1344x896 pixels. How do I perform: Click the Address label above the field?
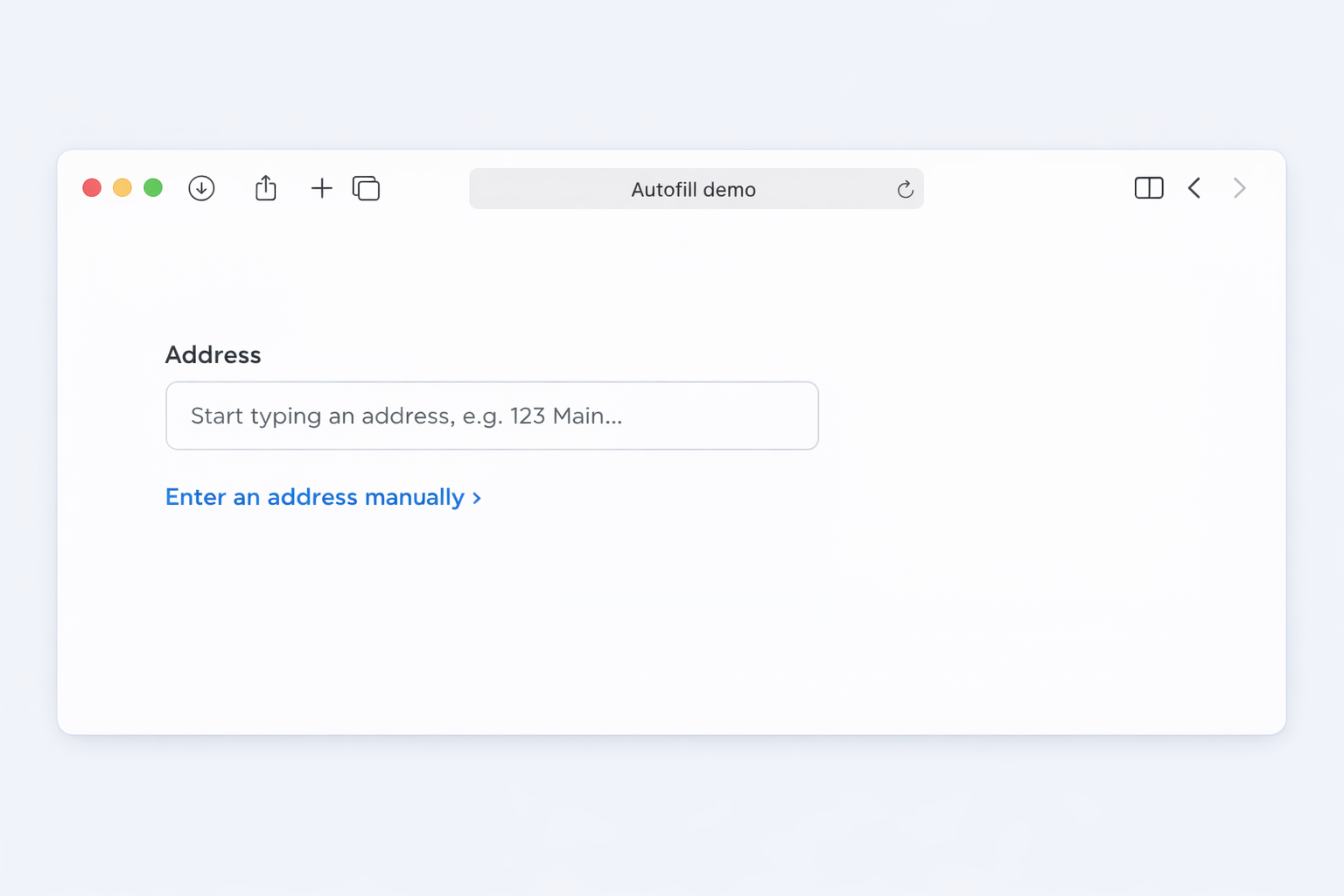point(213,354)
